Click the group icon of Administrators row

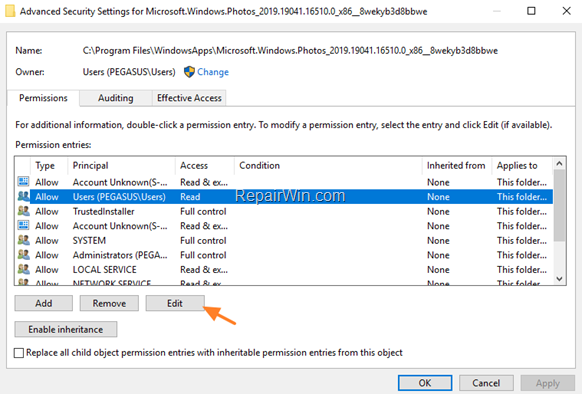coord(23,255)
